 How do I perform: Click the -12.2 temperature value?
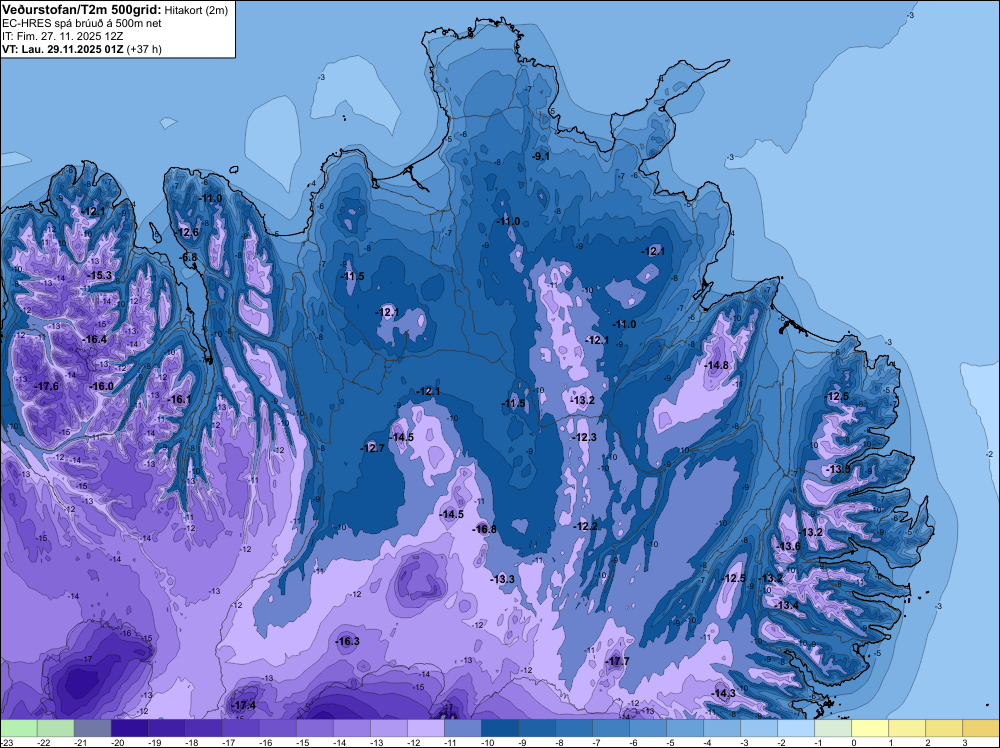click(585, 526)
